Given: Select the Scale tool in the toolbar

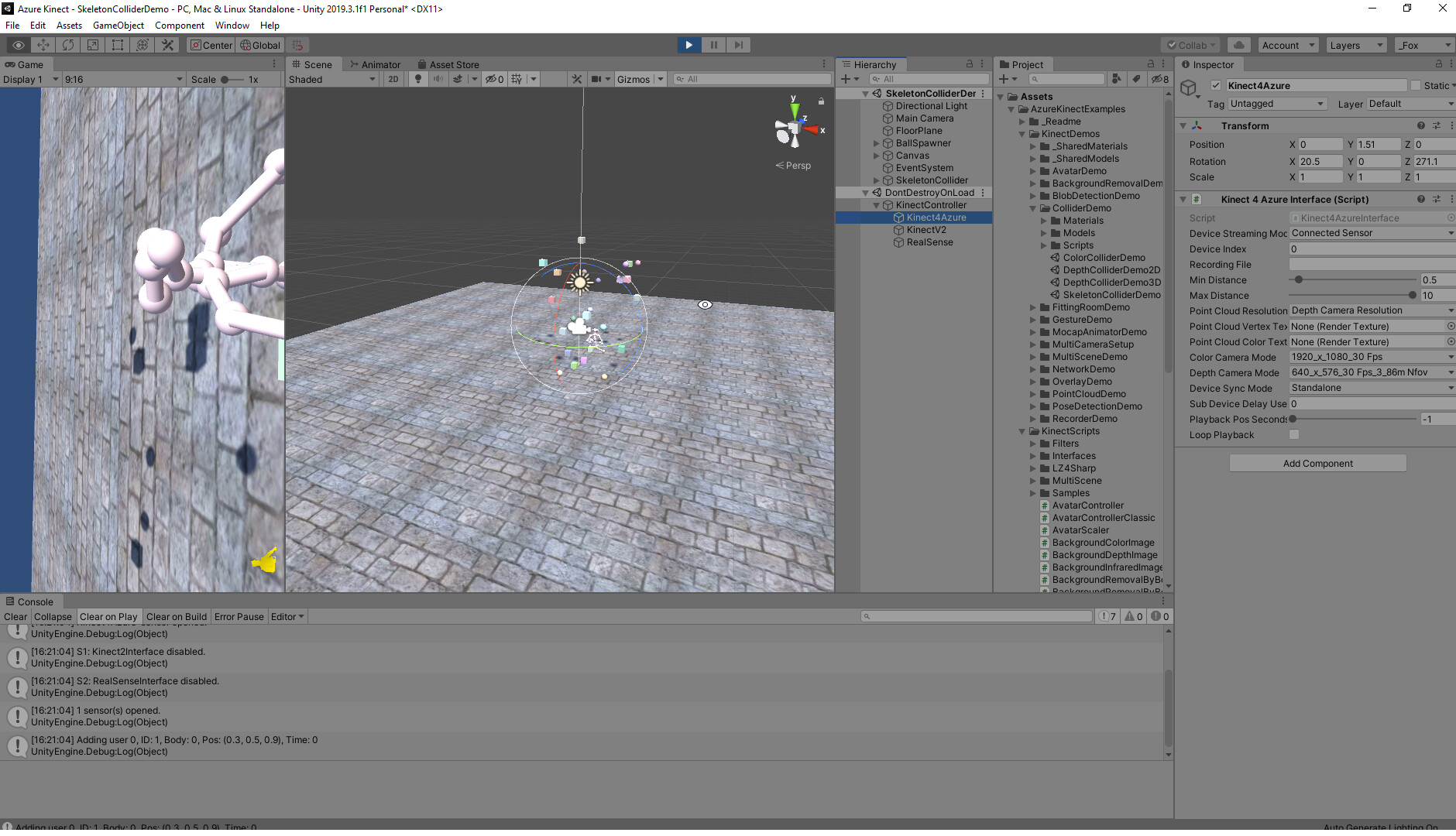Looking at the screenshot, I should click(91, 45).
